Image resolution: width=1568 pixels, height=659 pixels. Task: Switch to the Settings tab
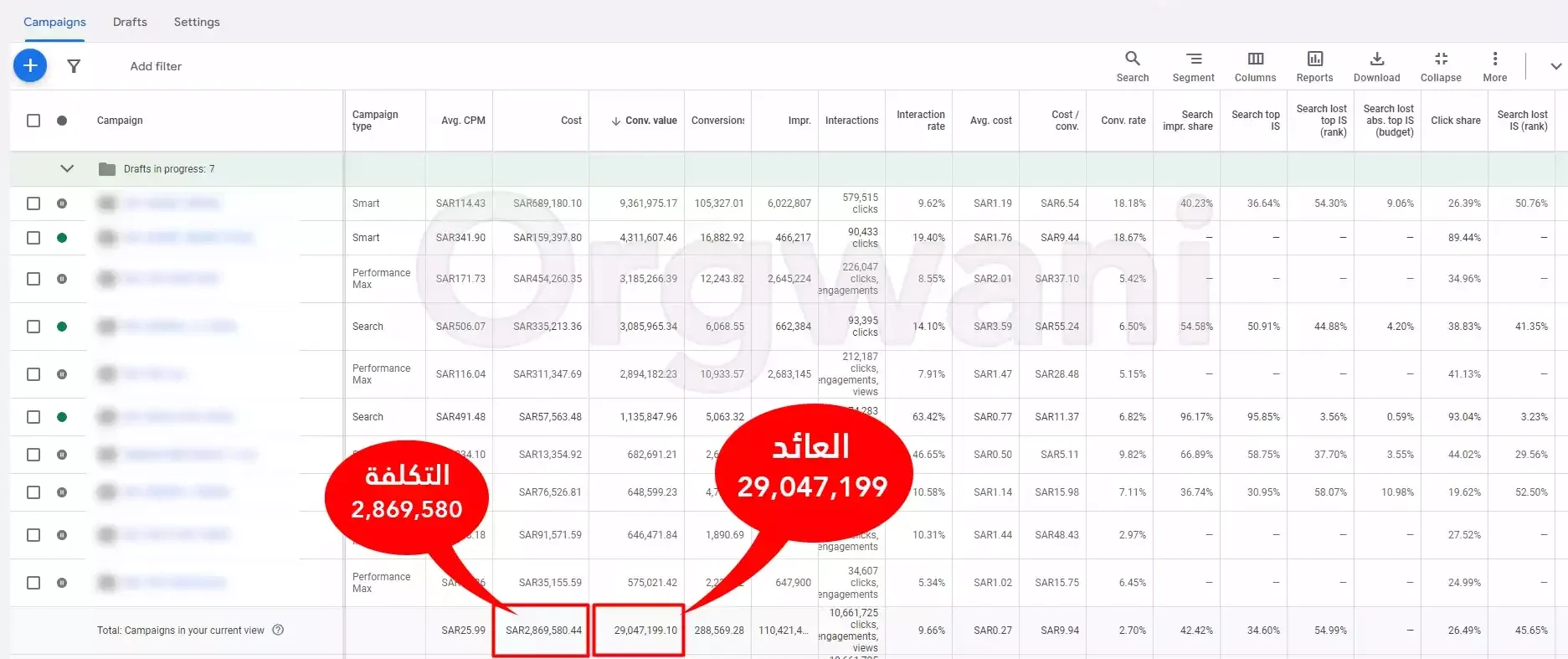click(x=197, y=22)
